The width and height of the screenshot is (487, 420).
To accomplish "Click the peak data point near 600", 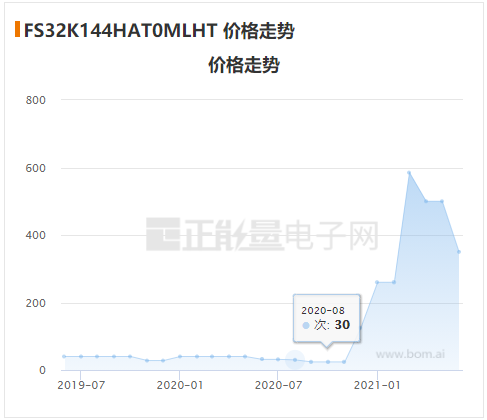I will (x=409, y=173).
